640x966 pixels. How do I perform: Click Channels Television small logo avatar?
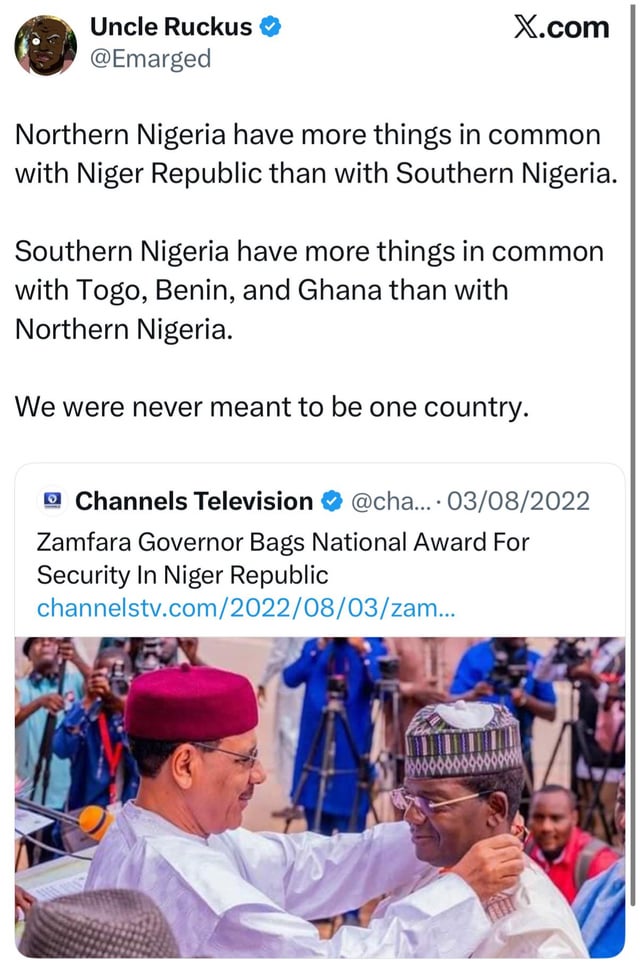(50, 501)
